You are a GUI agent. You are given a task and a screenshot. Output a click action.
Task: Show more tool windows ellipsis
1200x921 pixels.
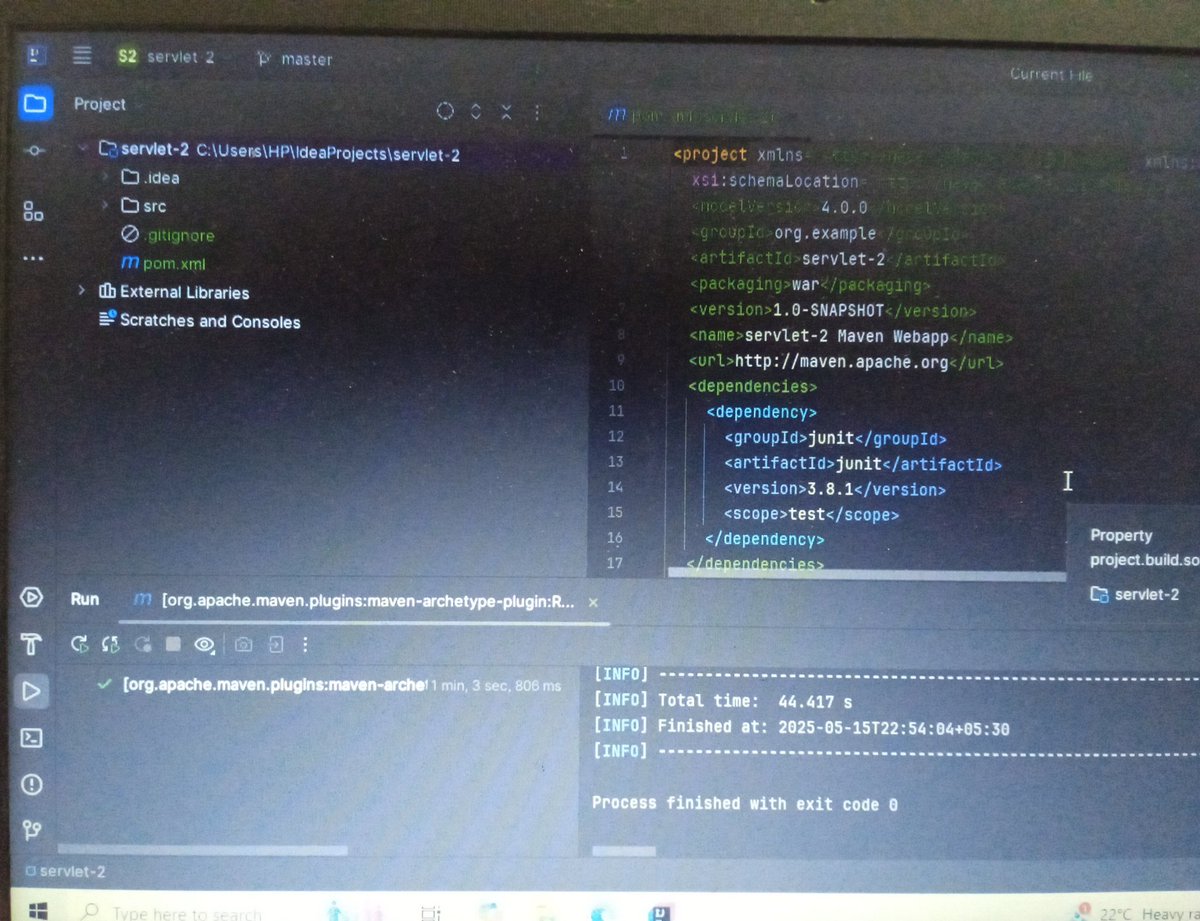pyautogui.click(x=33, y=259)
